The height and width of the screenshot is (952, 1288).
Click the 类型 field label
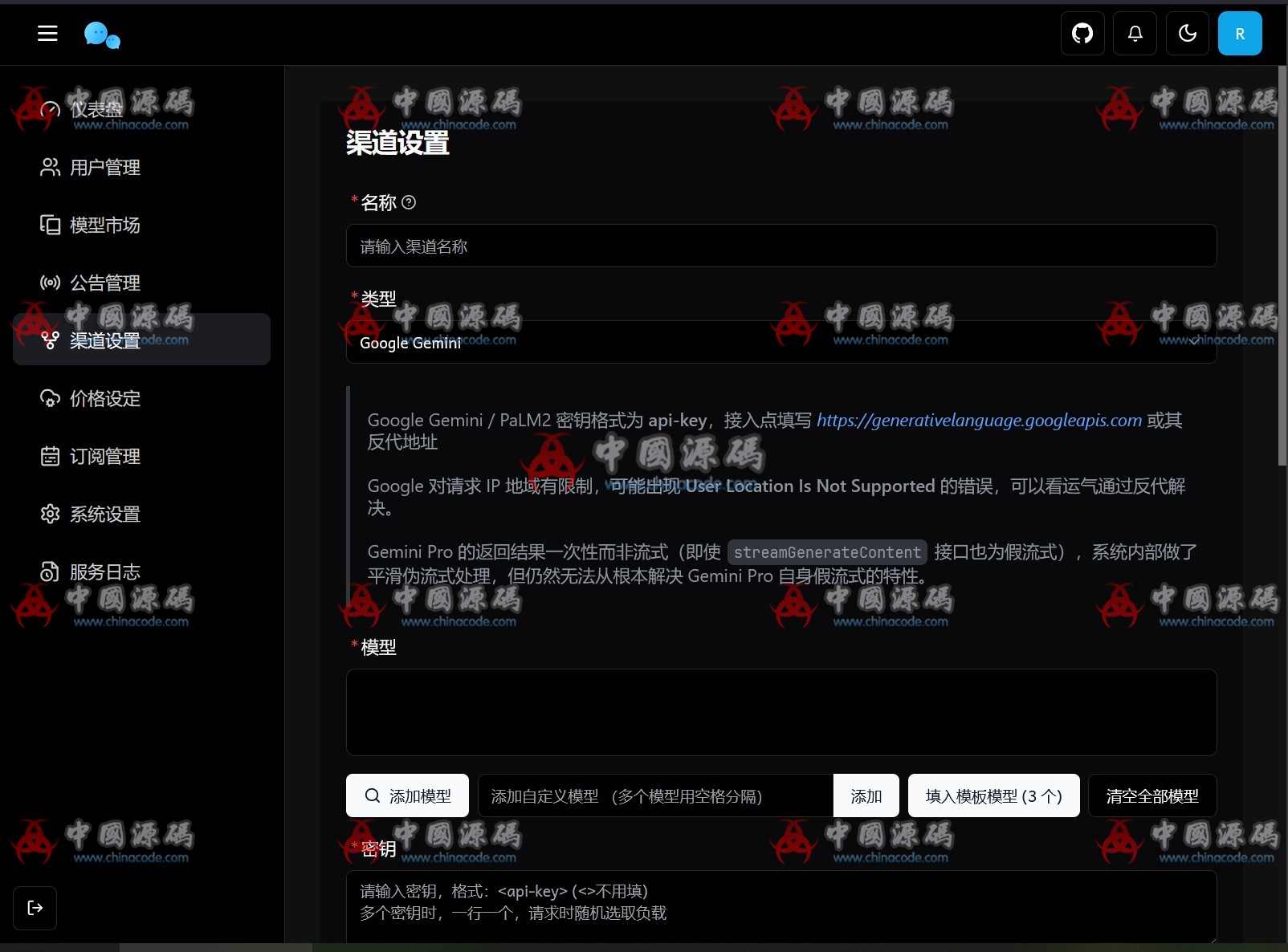click(x=378, y=299)
